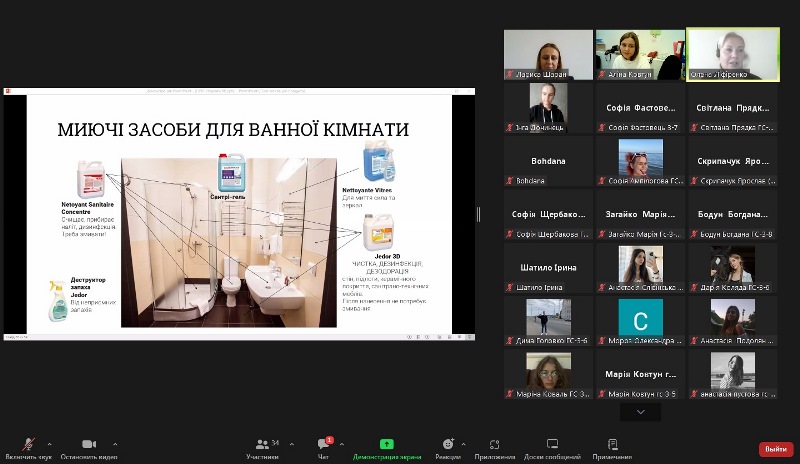This screenshot has height=464, width=800.
Task: Stop video with the camera button
Action: pos(89,448)
